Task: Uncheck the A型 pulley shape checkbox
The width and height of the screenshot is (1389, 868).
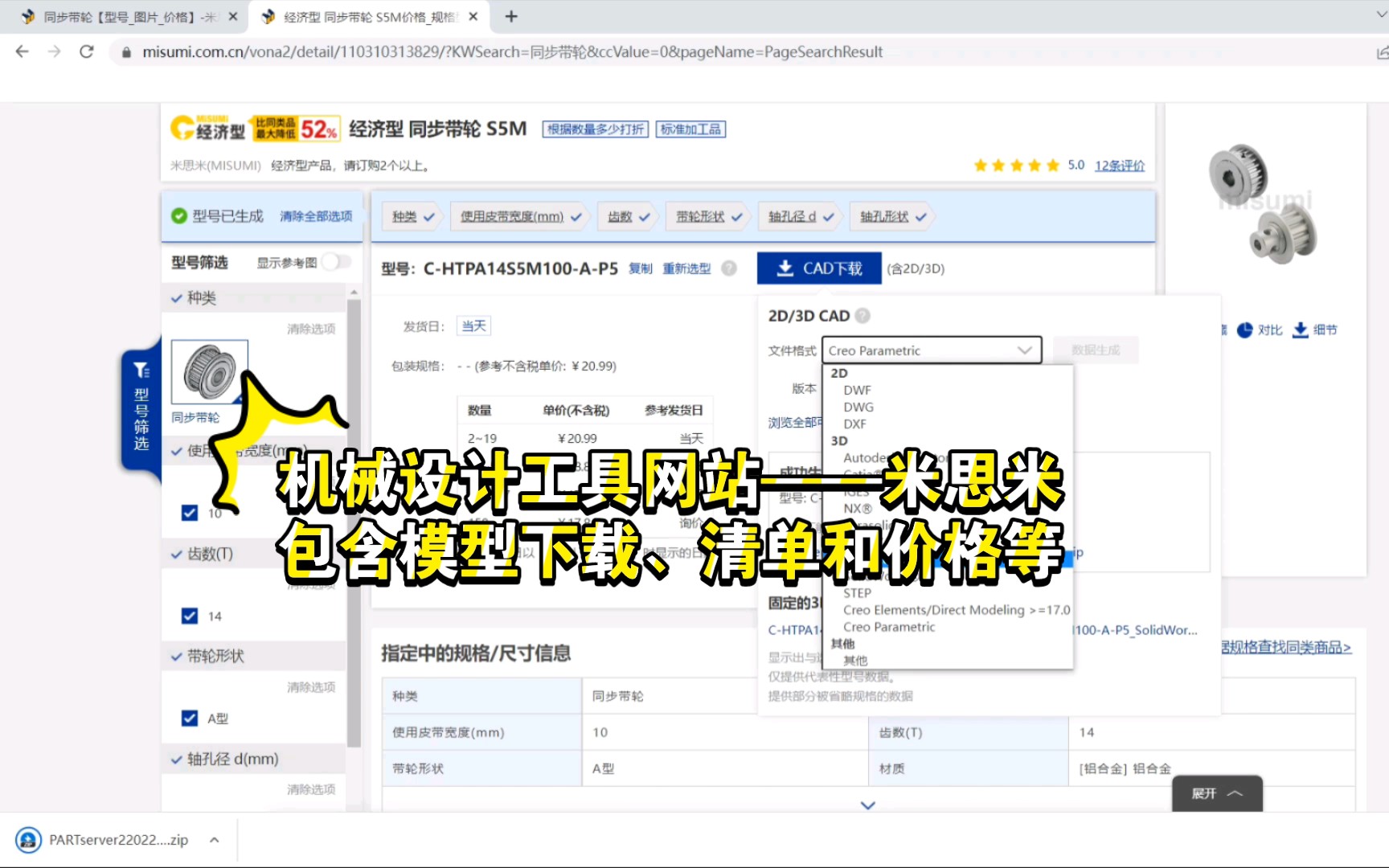Action: click(190, 718)
